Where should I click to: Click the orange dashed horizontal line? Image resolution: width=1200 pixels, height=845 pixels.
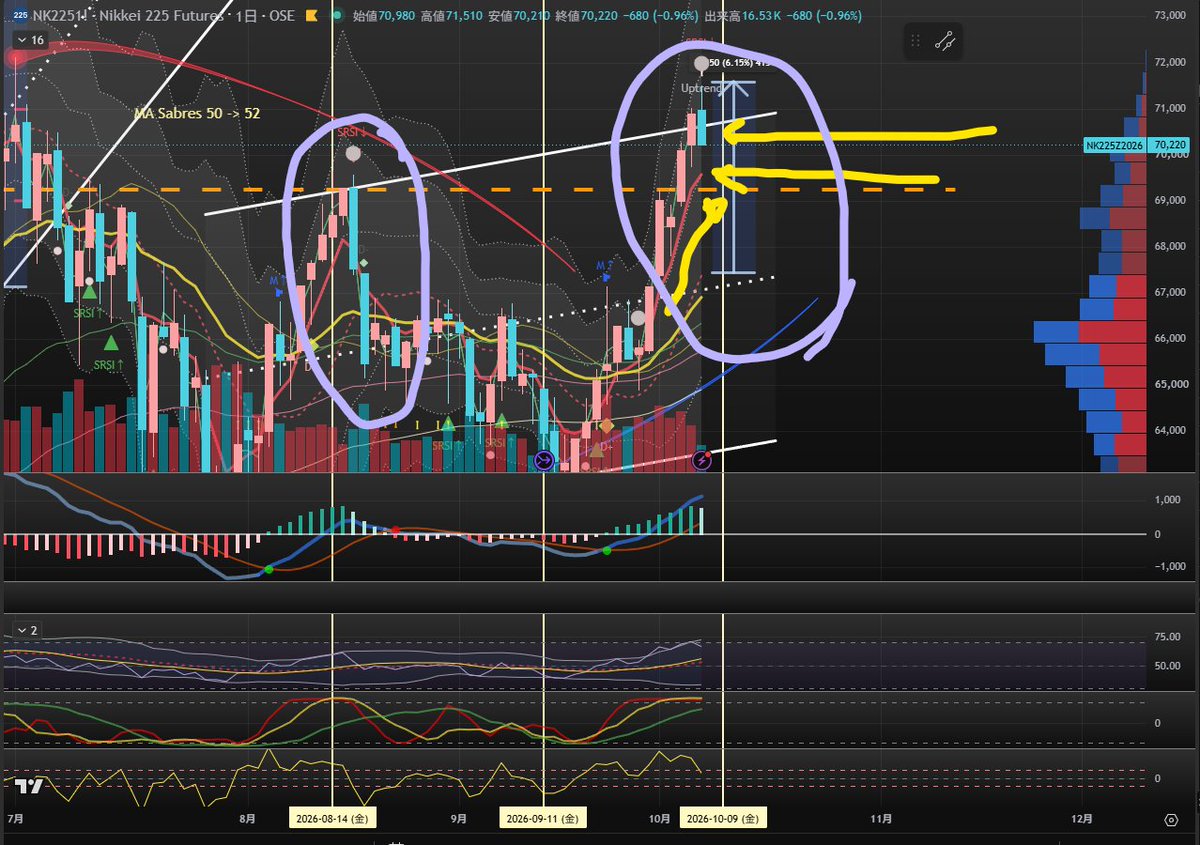tap(480, 189)
